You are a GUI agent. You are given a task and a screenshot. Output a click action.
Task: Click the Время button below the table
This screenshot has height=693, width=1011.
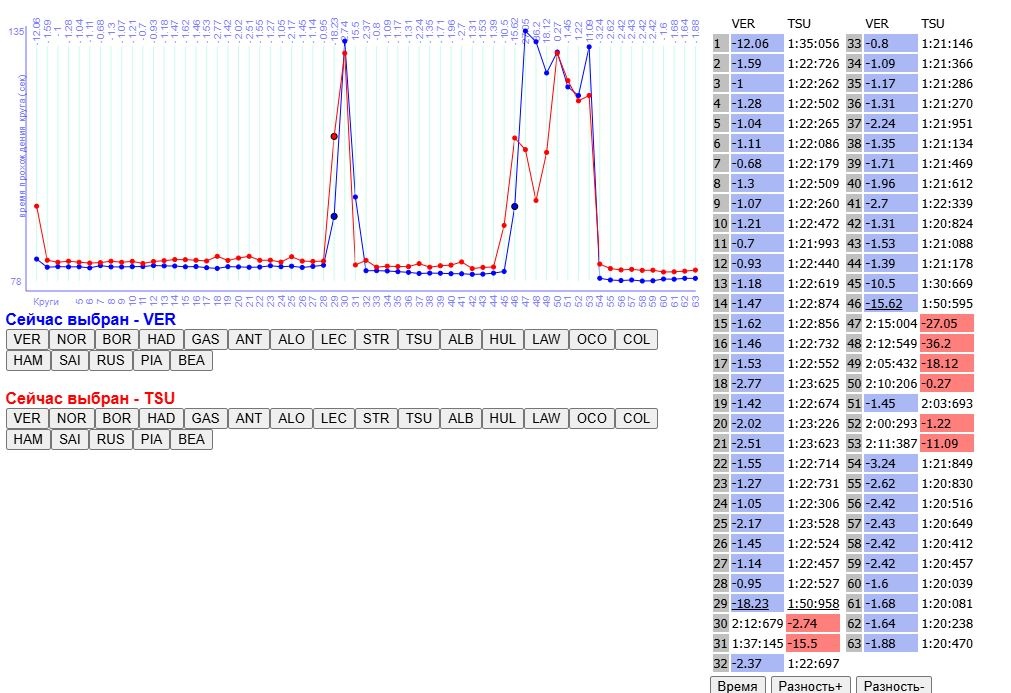coord(738,685)
